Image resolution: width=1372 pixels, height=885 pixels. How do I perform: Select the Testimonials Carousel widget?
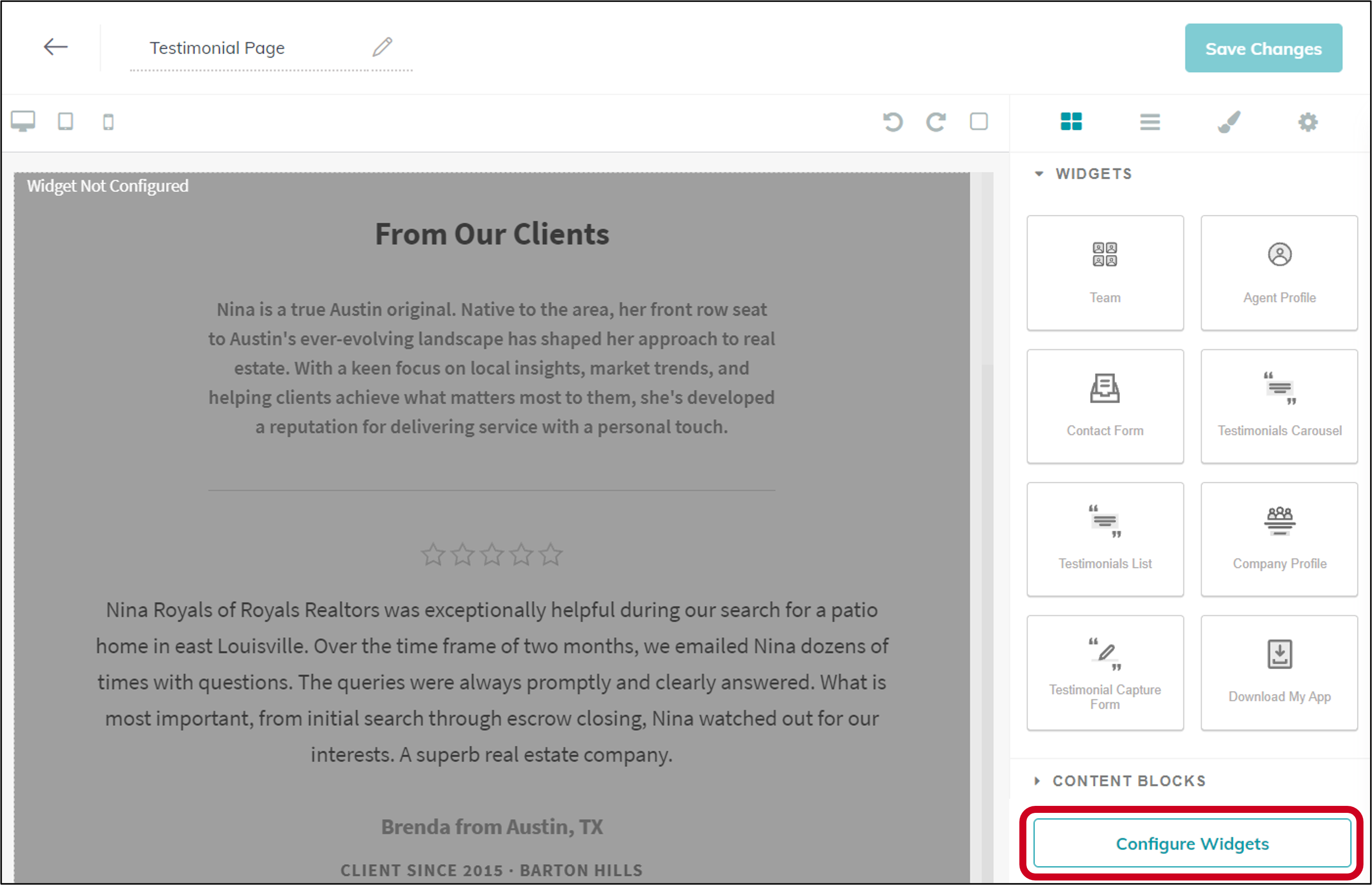(x=1279, y=406)
